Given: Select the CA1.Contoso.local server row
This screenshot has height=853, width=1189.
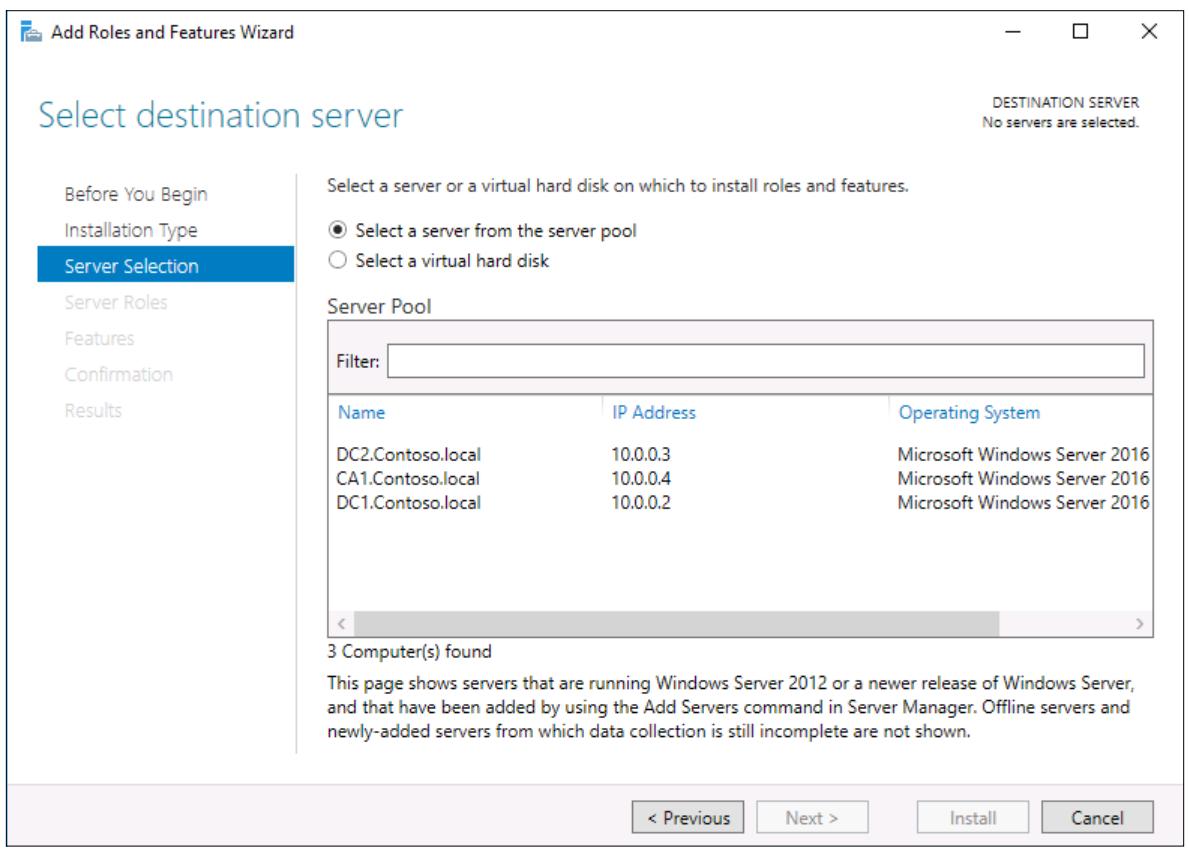Looking at the screenshot, I should (740, 478).
